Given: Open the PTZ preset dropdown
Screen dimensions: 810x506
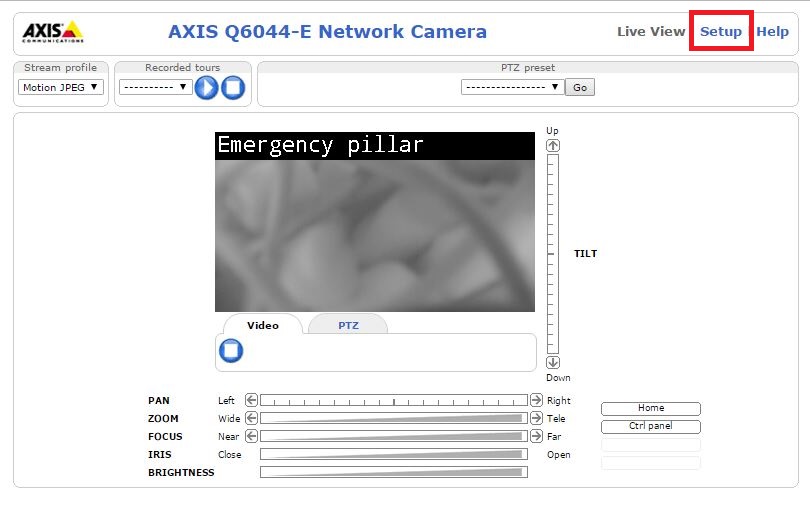Looking at the screenshot, I should pos(512,87).
